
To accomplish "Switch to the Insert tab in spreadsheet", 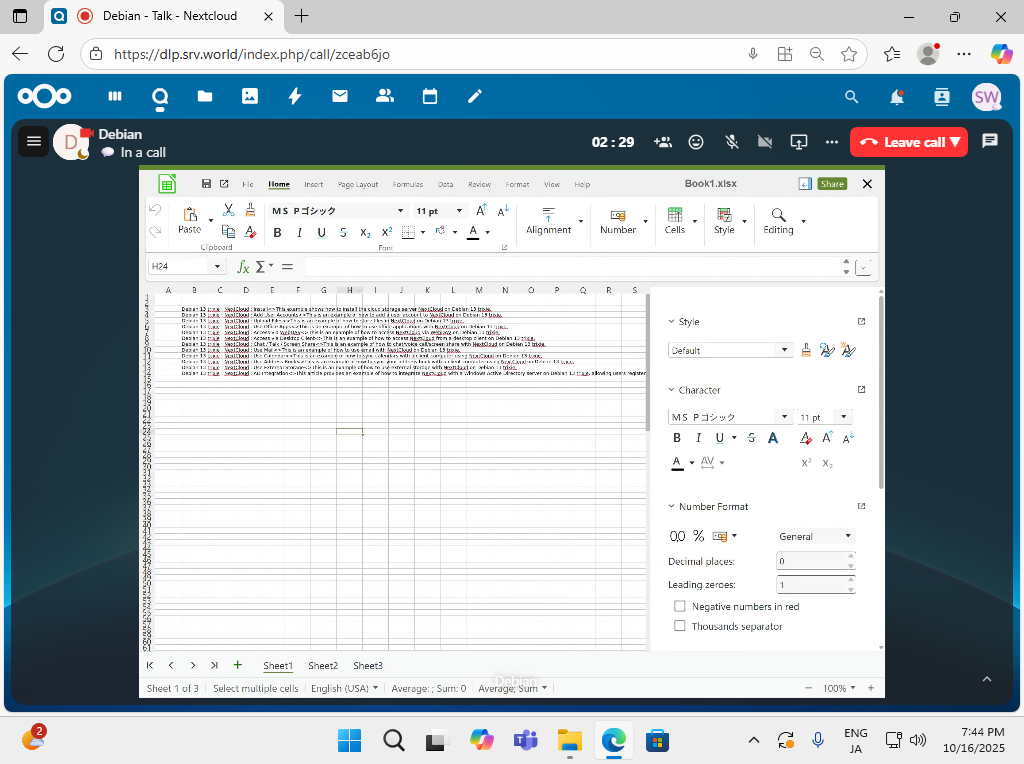I will pos(313,185).
